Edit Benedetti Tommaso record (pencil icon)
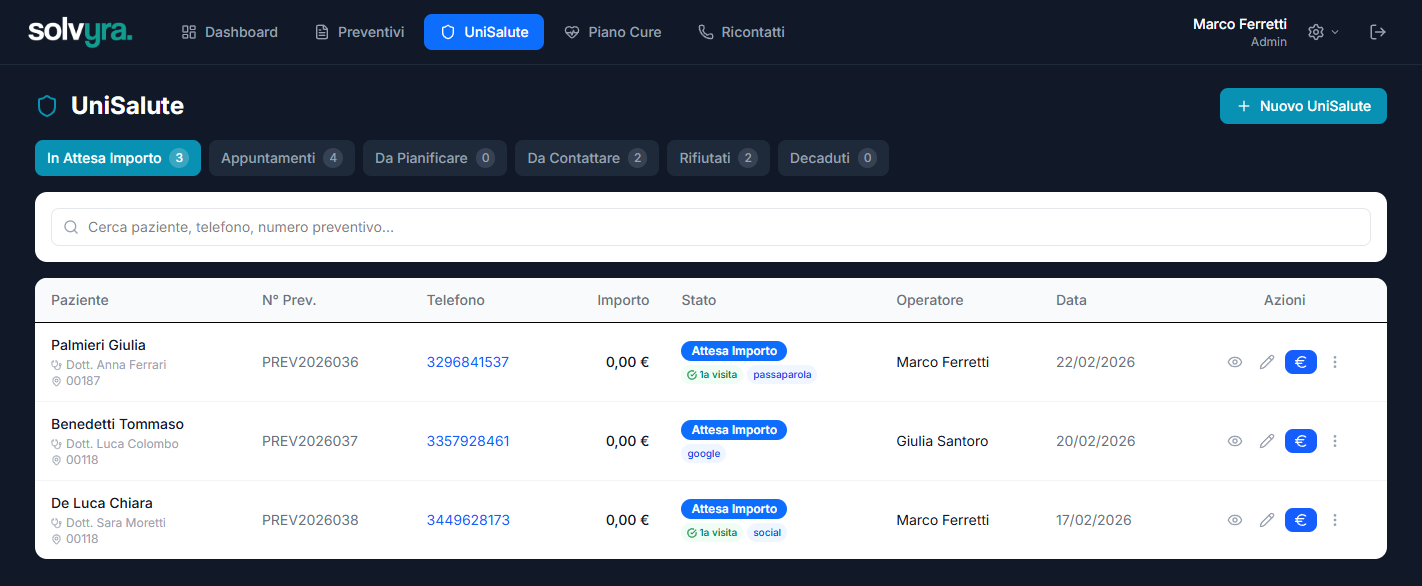The height and width of the screenshot is (586, 1422). coord(1267,441)
